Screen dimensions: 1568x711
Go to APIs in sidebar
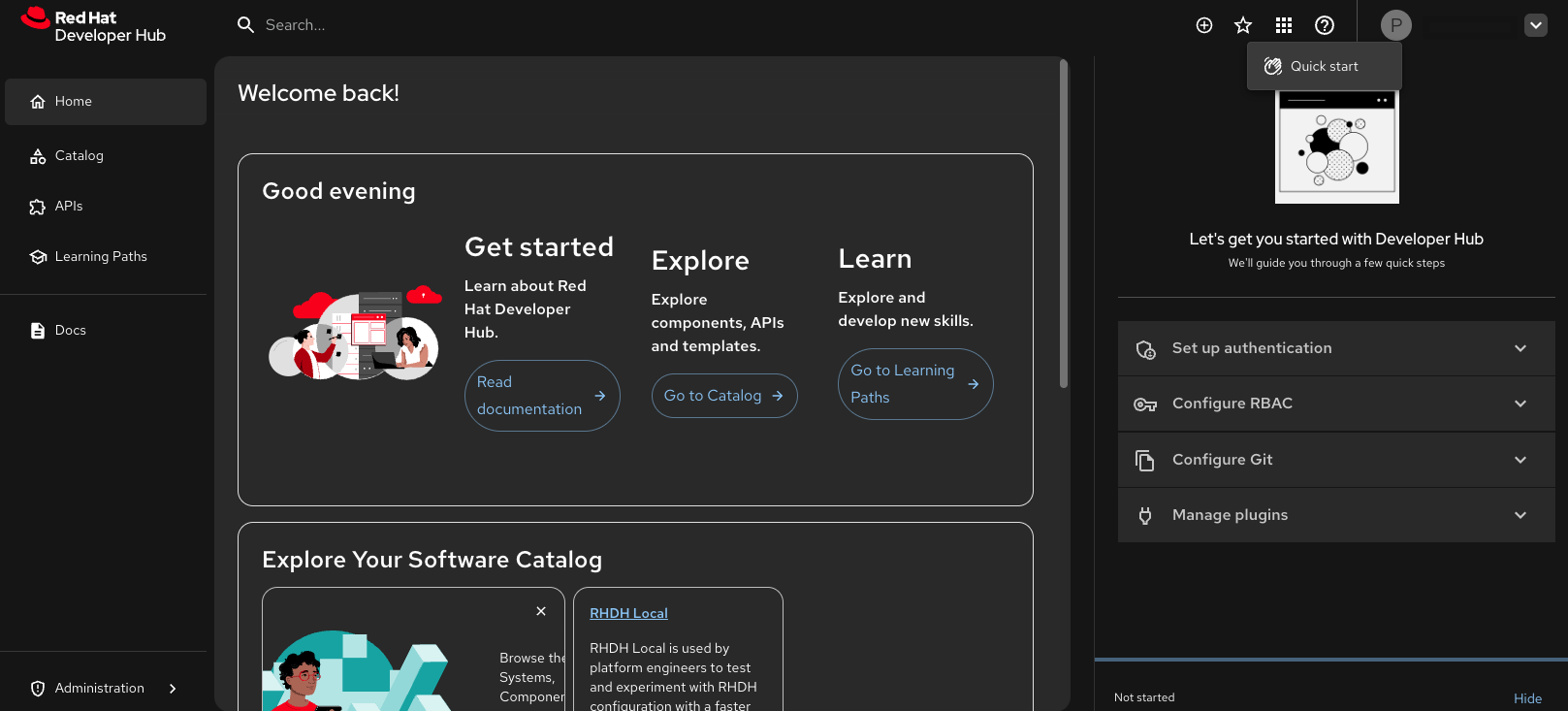click(x=69, y=206)
